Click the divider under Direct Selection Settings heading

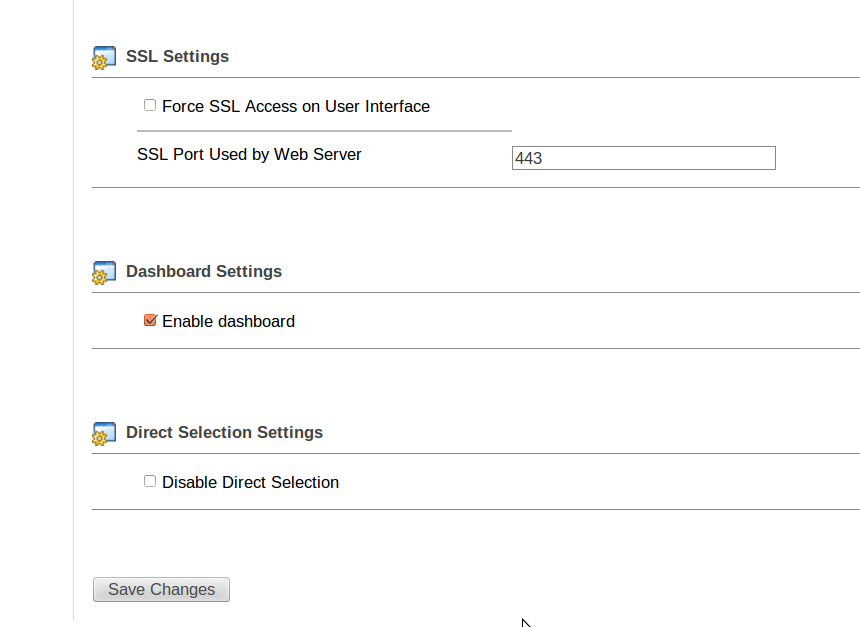(x=475, y=453)
